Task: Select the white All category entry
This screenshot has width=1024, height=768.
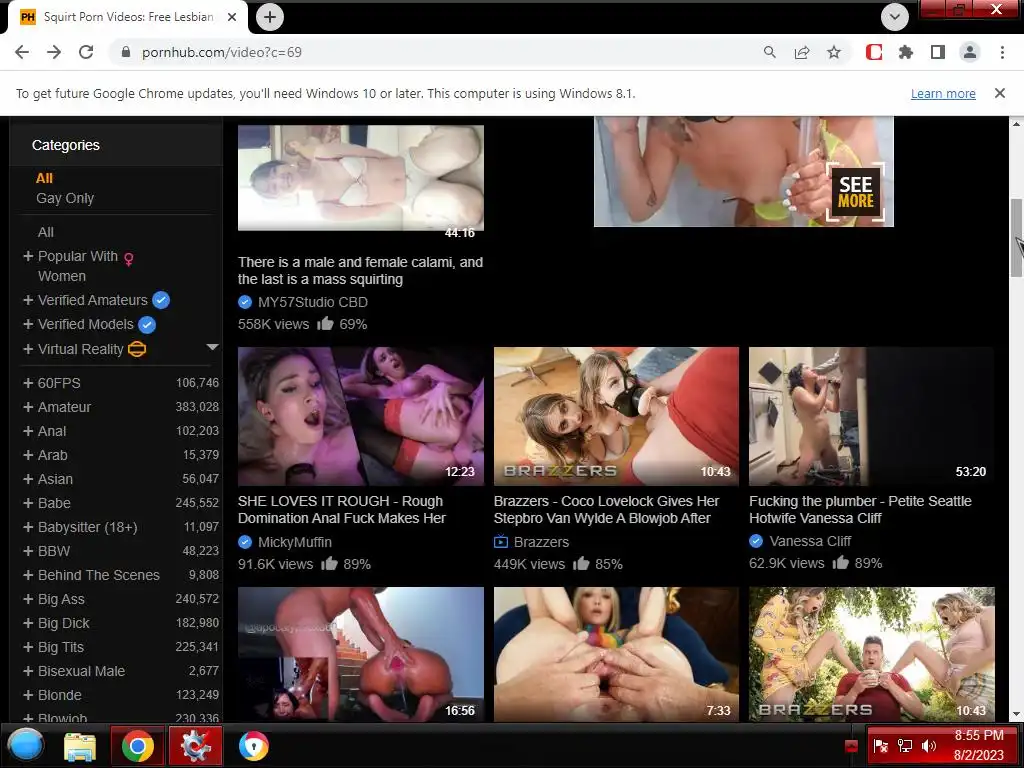Action: (x=46, y=232)
